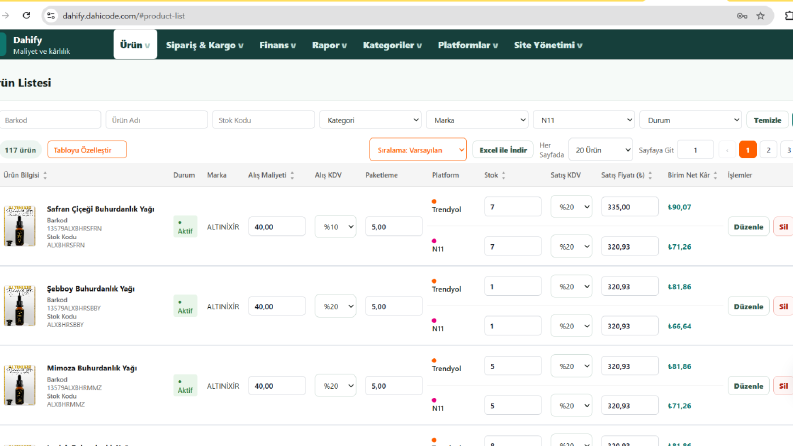The width and height of the screenshot is (793, 446).
Task: Focus the Stok Kodu search field
Action: (263, 120)
